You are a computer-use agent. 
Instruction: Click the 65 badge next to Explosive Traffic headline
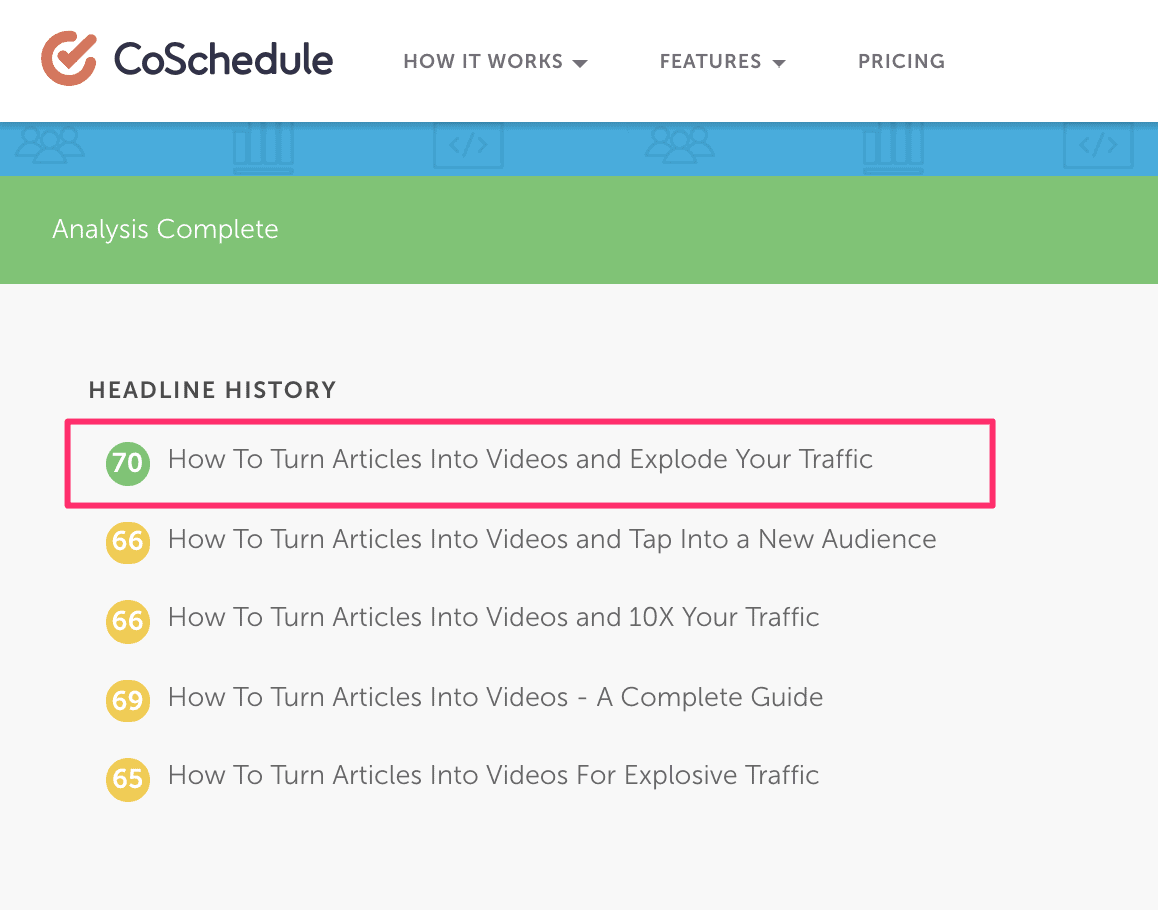(x=127, y=779)
